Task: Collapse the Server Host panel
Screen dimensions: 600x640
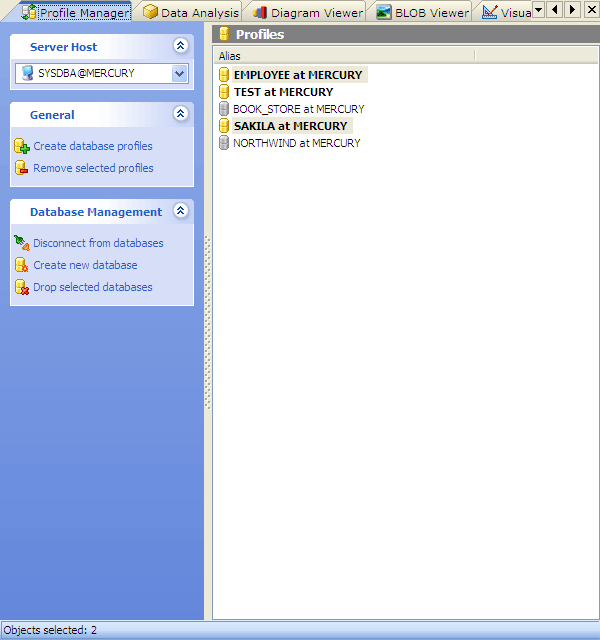Action: [180, 45]
